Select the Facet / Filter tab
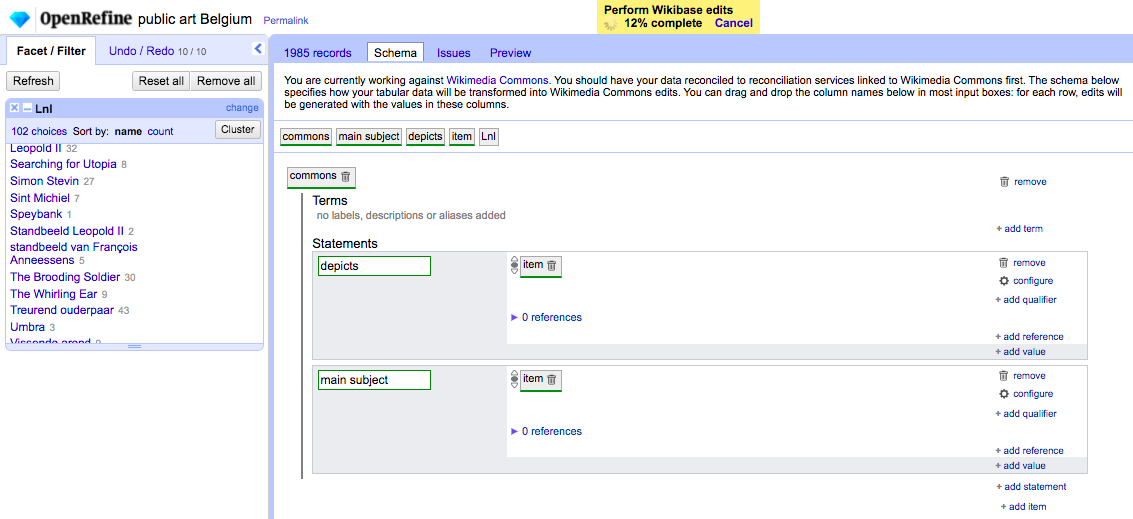1133x519 pixels. [51, 51]
